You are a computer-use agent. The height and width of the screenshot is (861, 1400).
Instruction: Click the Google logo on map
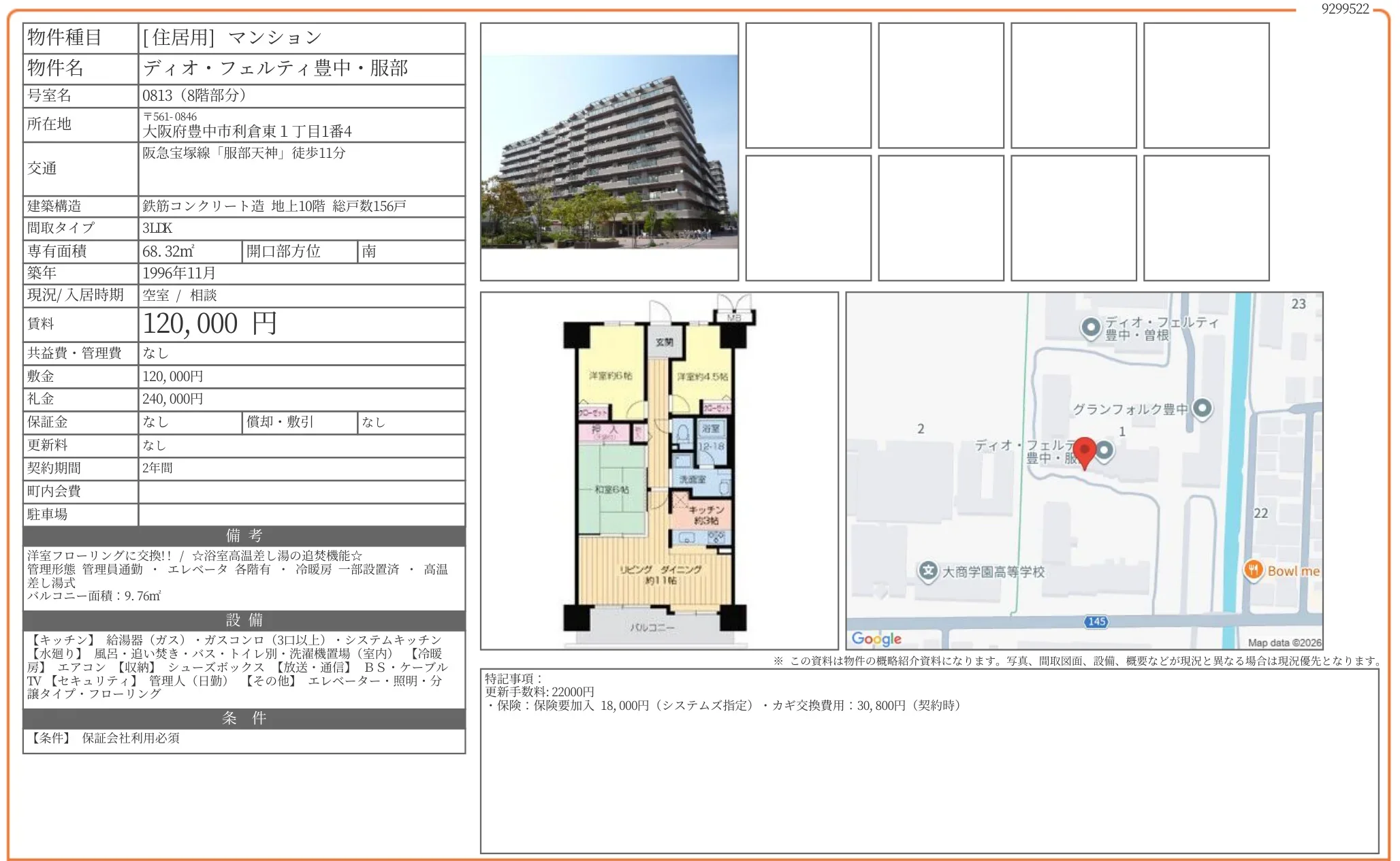[x=876, y=638]
